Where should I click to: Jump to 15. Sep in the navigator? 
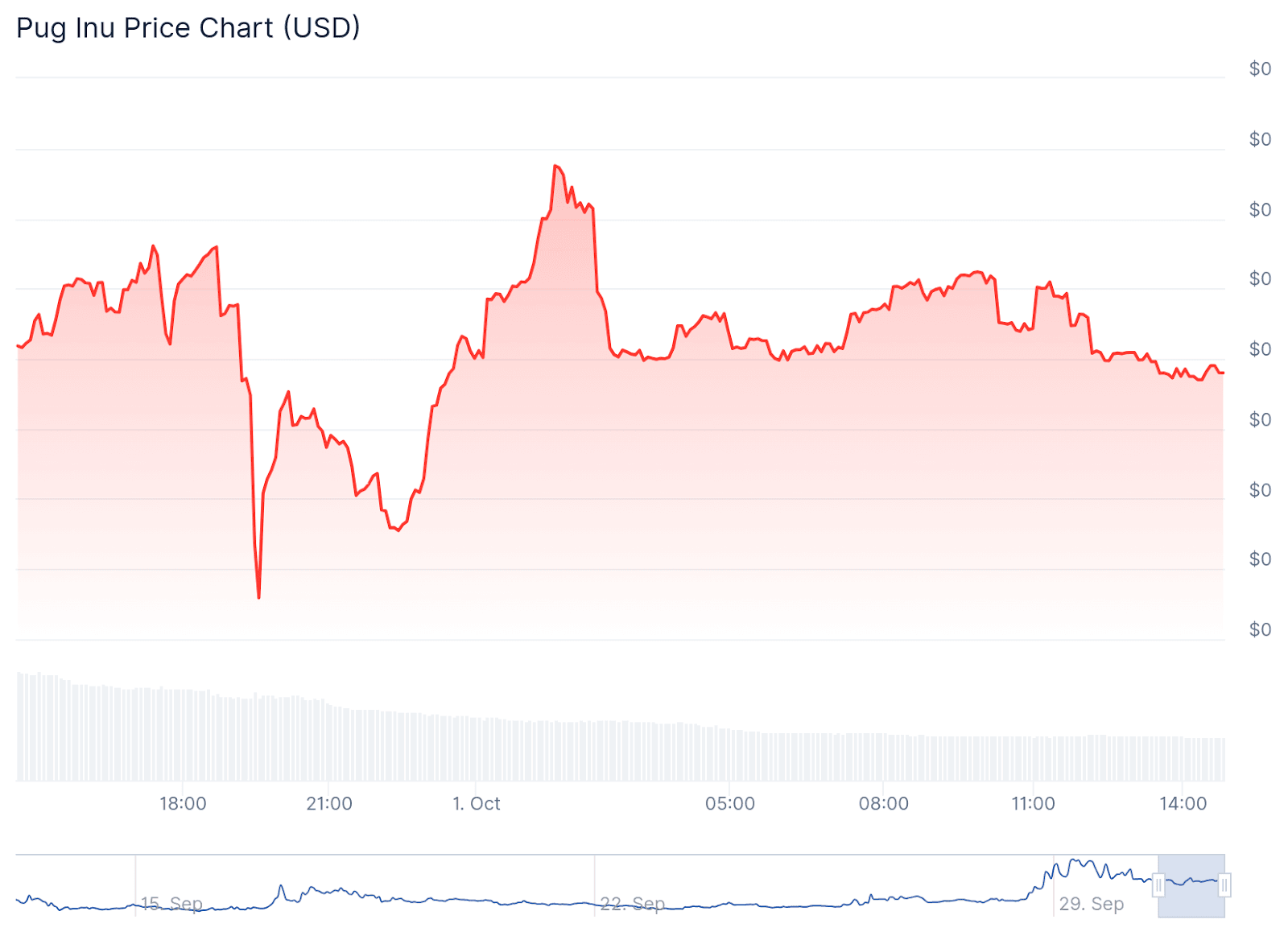point(171,904)
